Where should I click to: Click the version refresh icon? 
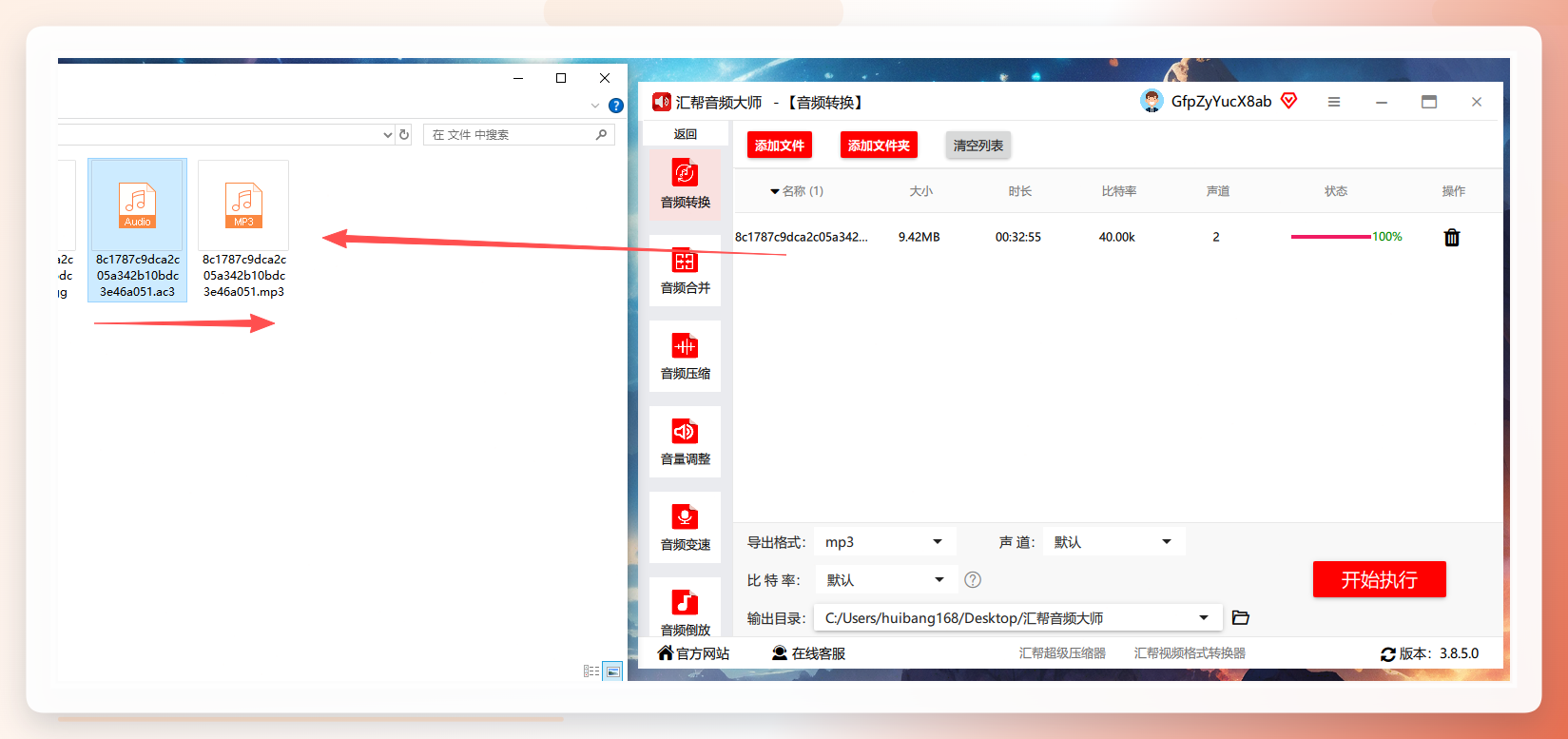[x=1388, y=654]
